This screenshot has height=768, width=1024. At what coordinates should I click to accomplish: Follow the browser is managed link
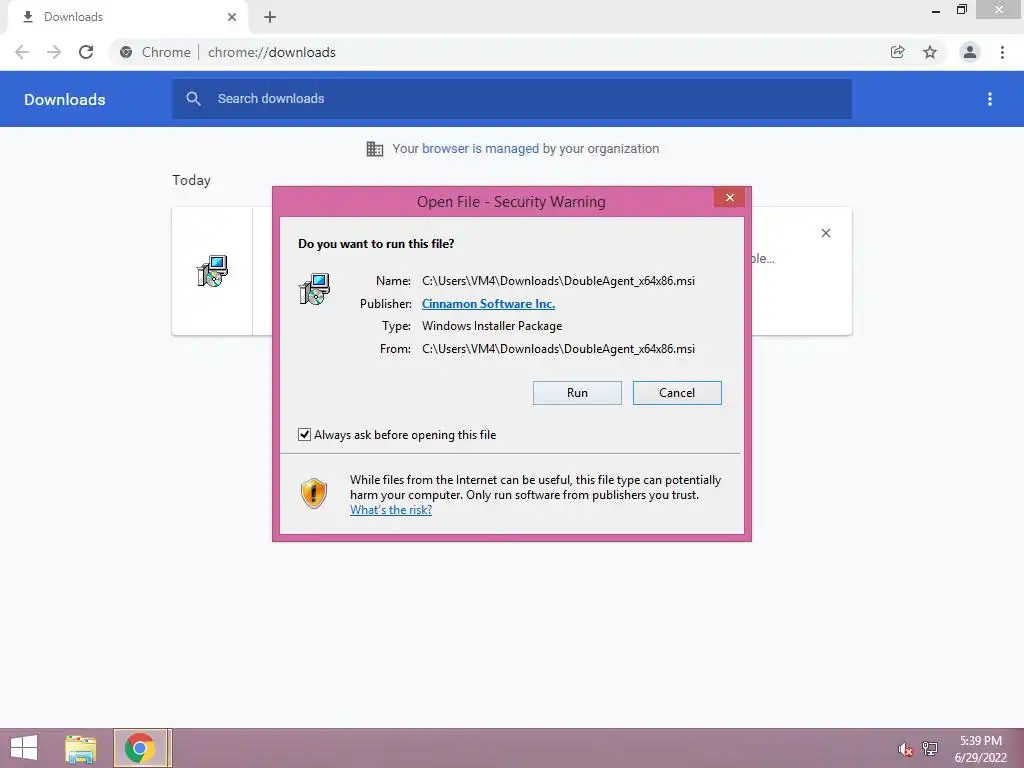pyautogui.click(x=480, y=149)
